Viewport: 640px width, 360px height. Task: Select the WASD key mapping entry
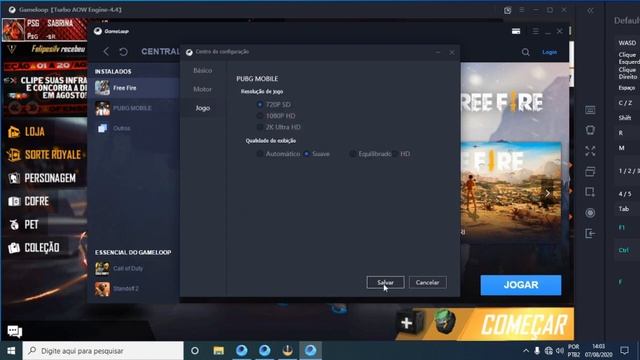click(627, 43)
